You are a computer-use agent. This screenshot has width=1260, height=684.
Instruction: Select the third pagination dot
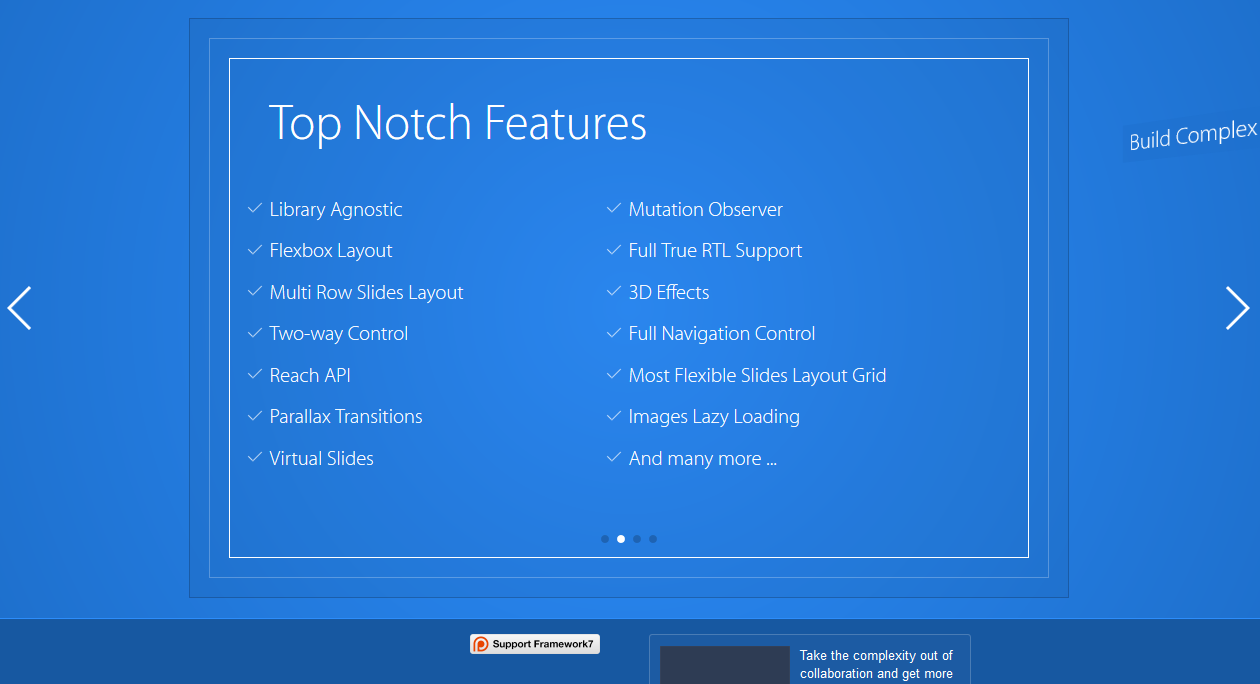click(637, 539)
